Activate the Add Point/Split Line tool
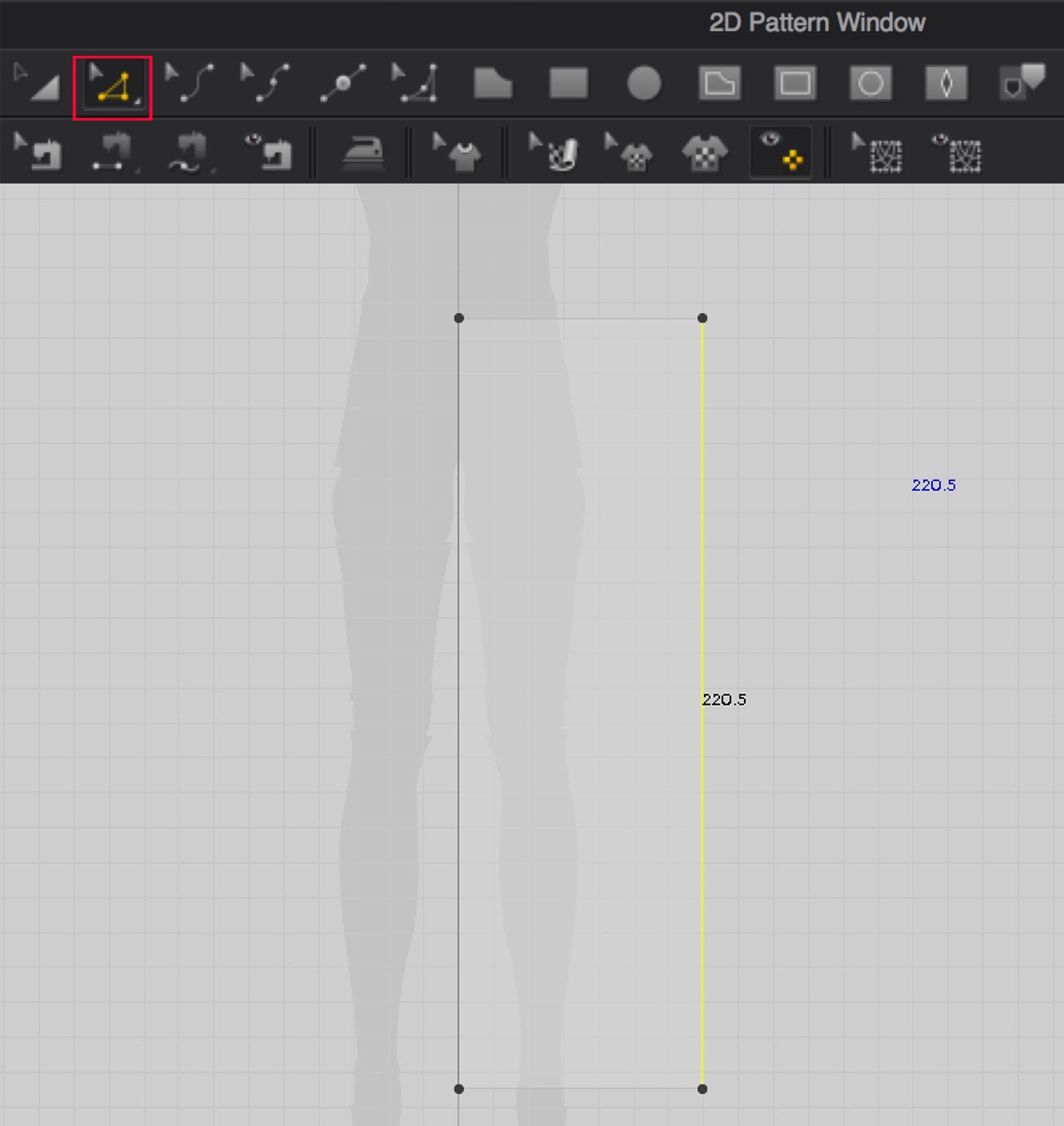This screenshot has height=1126, width=1064. point(342,83)
